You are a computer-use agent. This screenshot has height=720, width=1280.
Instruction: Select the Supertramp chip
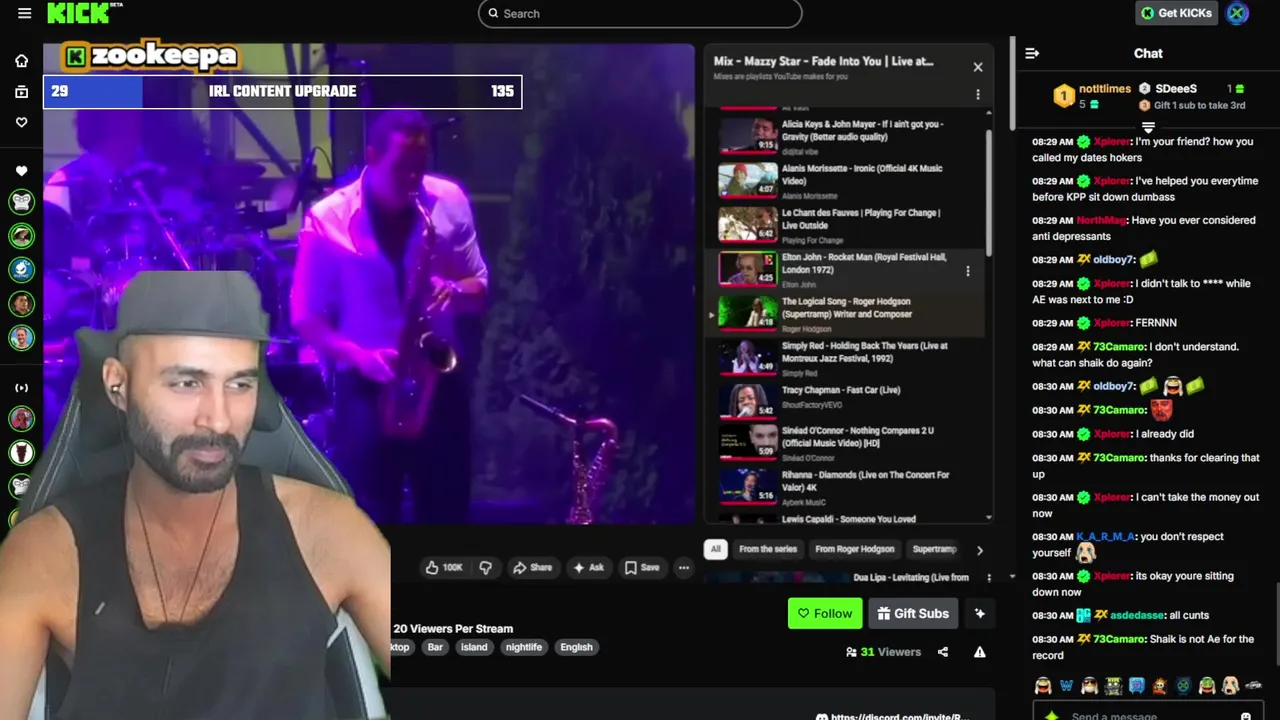pyautogui.click(x=934, y=549)
